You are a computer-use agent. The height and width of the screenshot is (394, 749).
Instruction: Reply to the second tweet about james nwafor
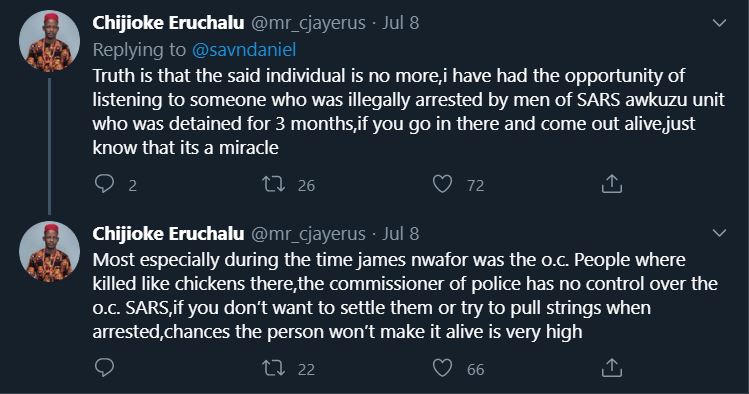(x=104, y=368)
